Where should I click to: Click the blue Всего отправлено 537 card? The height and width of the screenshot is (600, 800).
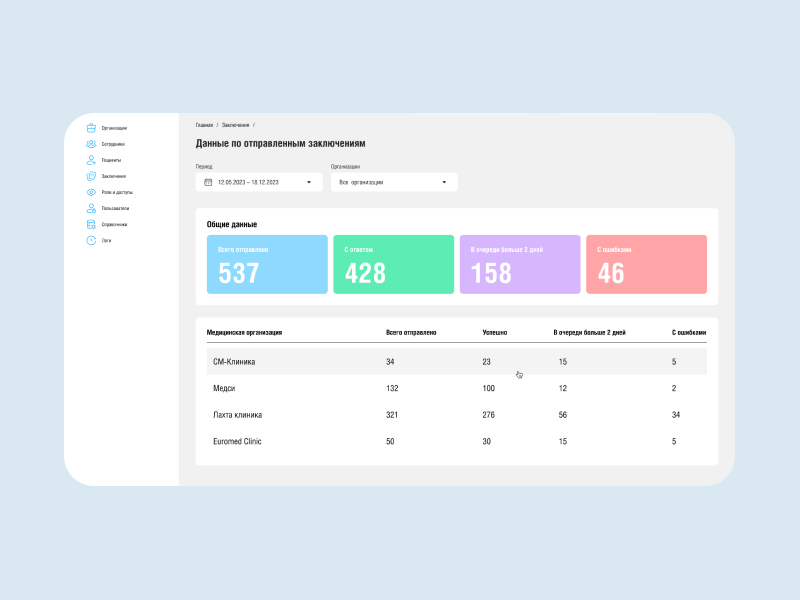267,264
